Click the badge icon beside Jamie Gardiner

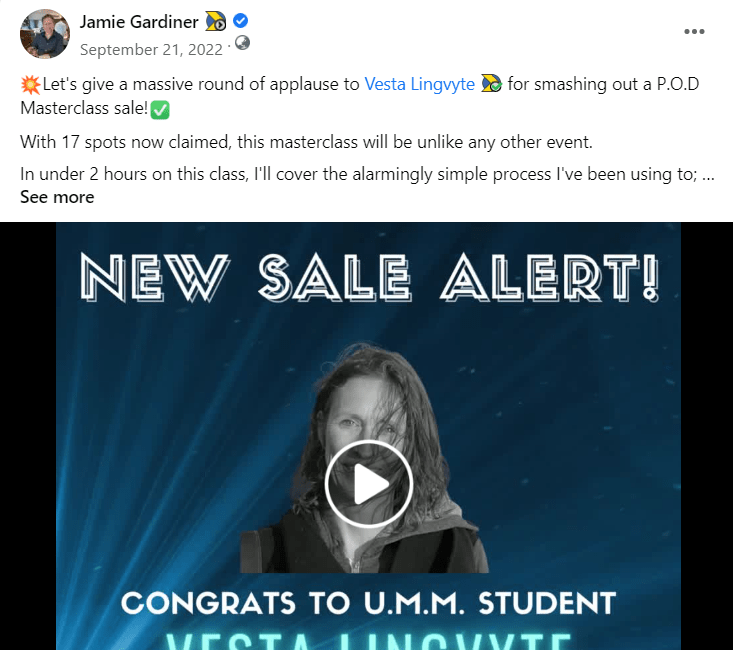click(216, 22)
